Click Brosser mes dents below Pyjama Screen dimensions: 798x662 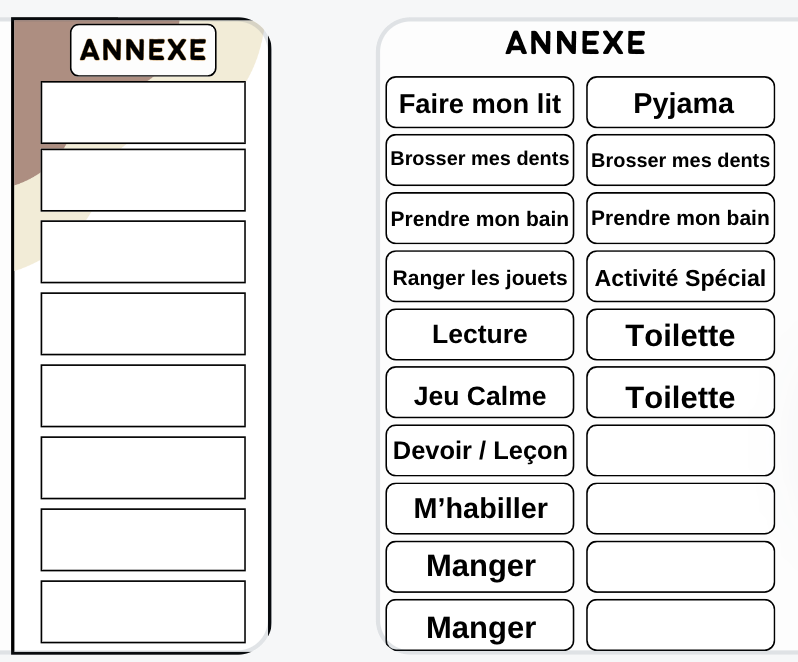click(x=680, y=160)
